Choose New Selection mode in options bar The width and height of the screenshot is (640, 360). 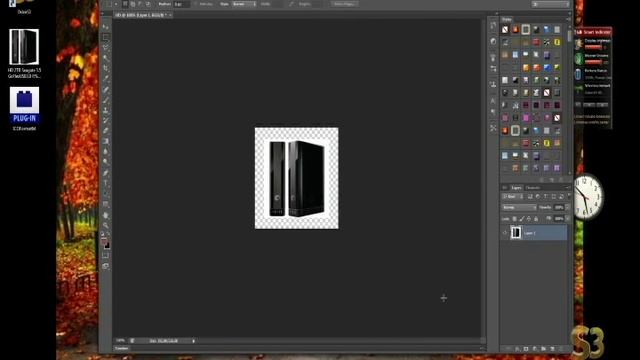[125, 4]
